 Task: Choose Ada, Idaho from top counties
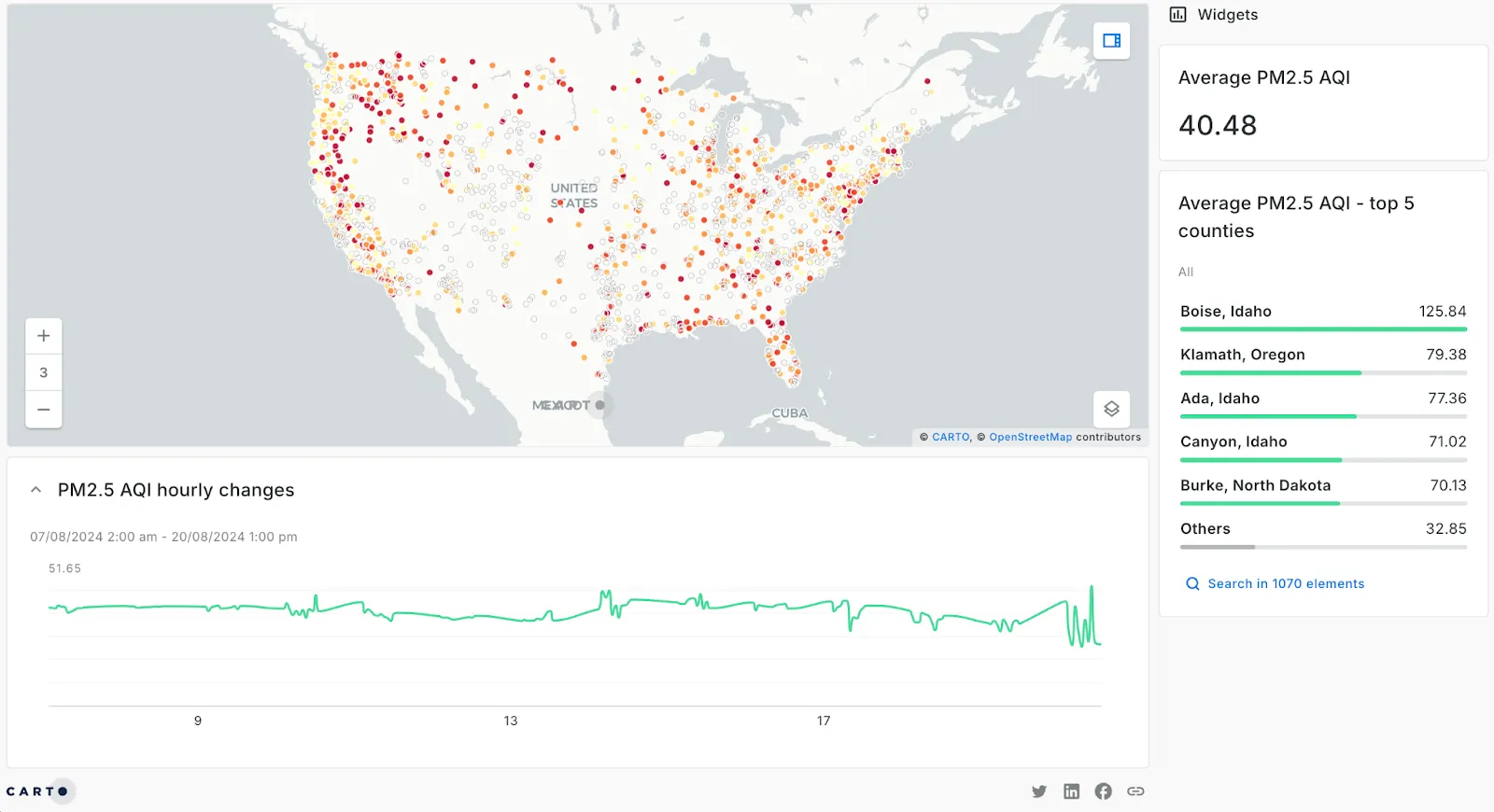(1322, 399)
